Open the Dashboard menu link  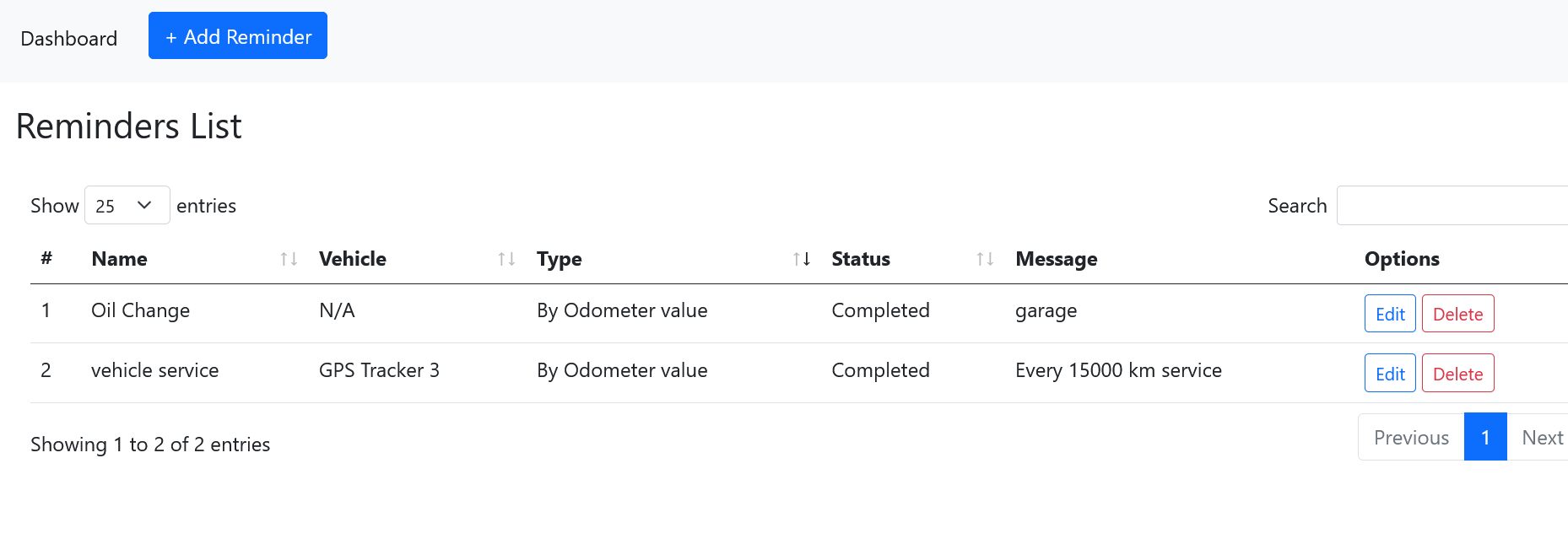coord(69,39)
